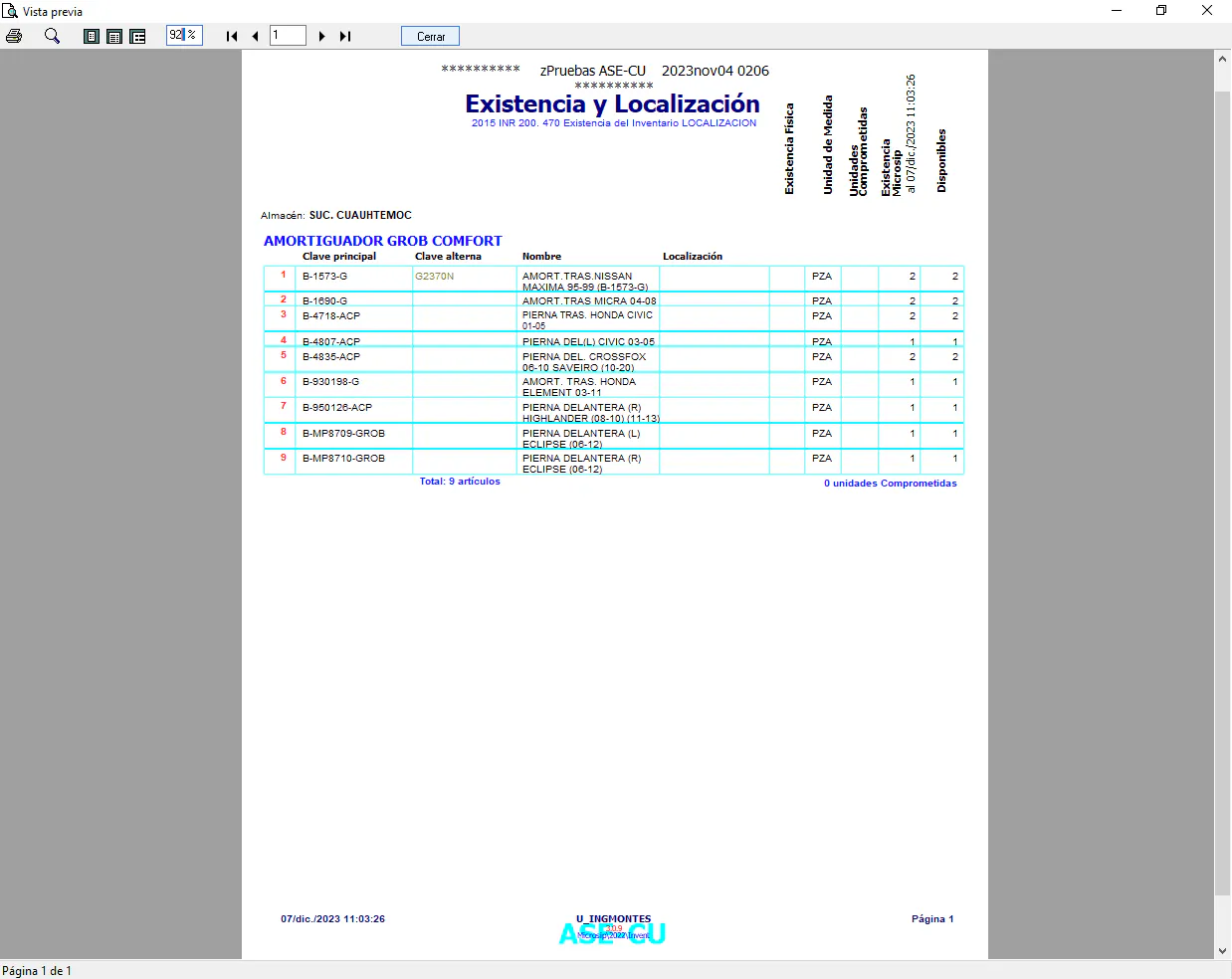Click the item code B-1690-G
The image size is (1232, 979).
325,300
